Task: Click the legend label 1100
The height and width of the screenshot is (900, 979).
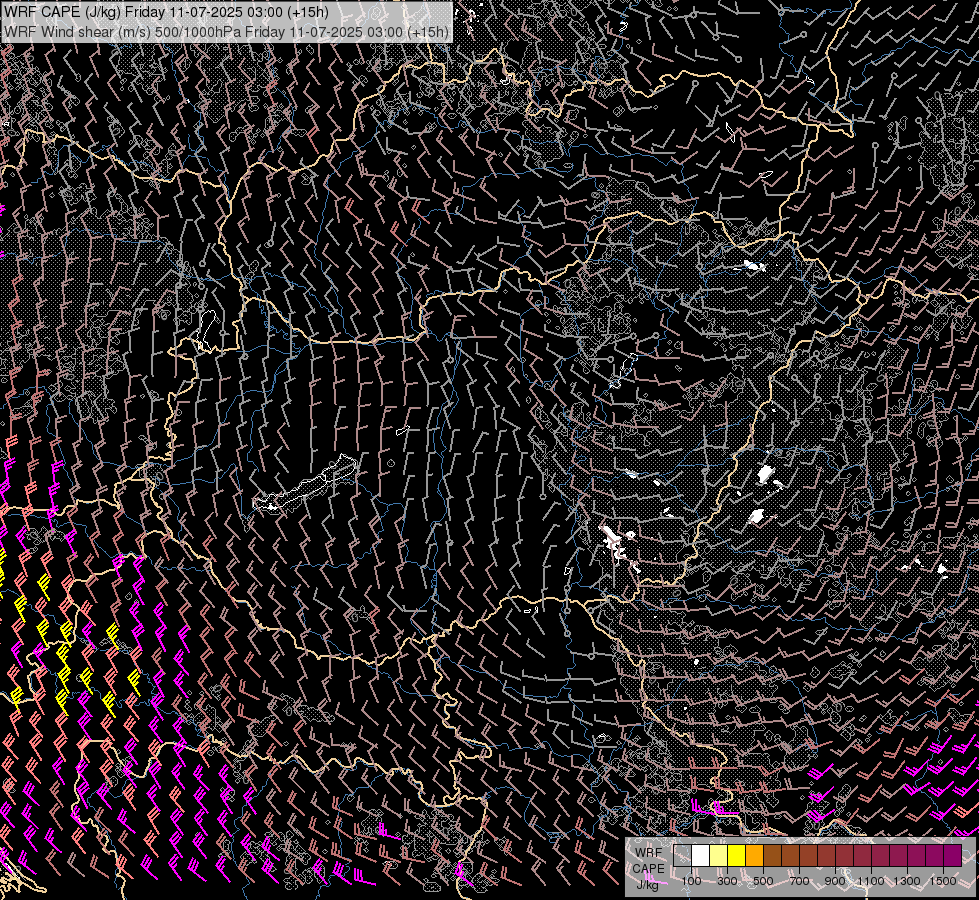Action: click(x=871, y=881)
